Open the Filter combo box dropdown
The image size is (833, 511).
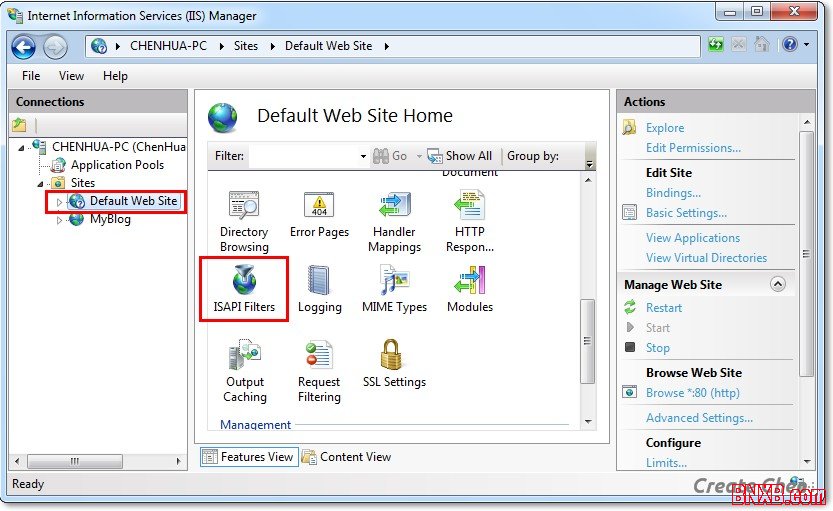[x=363, y=156]
